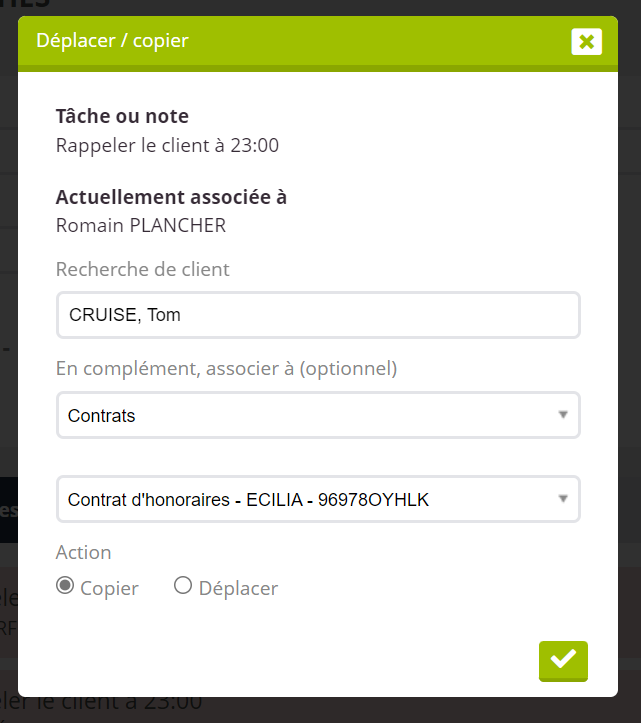
Task: Click the note text in the dialog
Action: (x=167, y=145)
